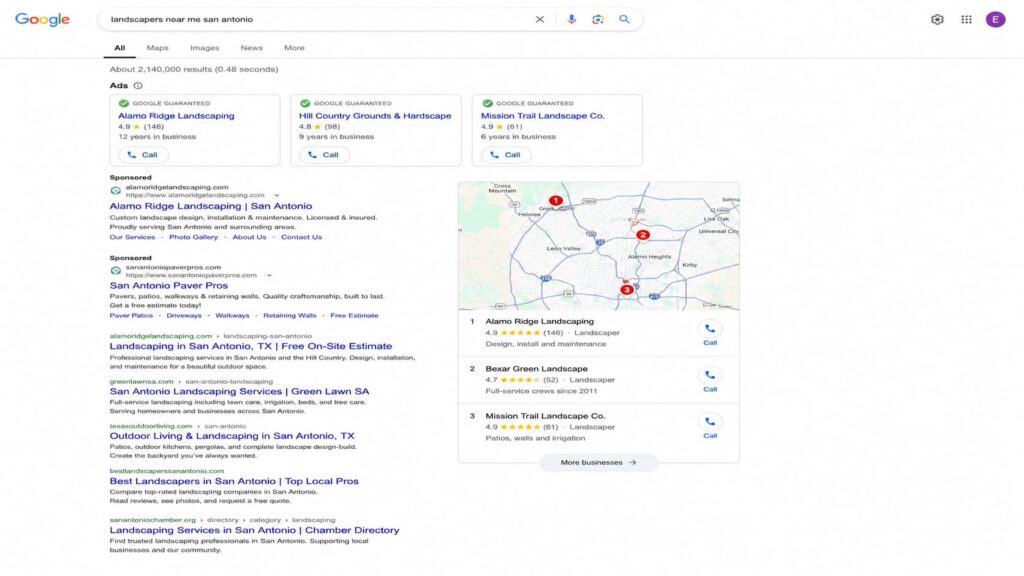Open the settings gear icon

click(x=937, y=20)
